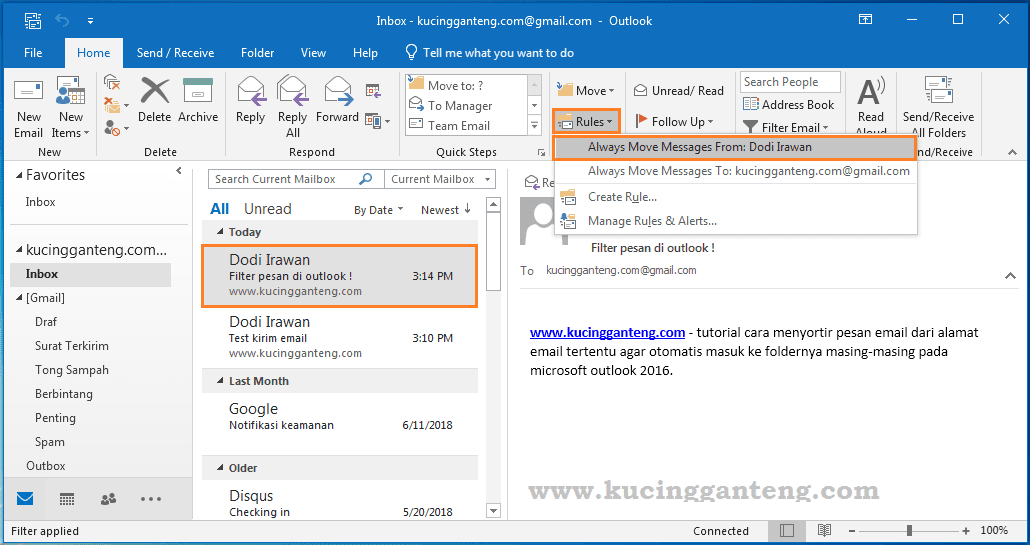Screen dimensions: 1030x545
Task: Open Calendar view in navigation bar
Action: coord(67,499)
